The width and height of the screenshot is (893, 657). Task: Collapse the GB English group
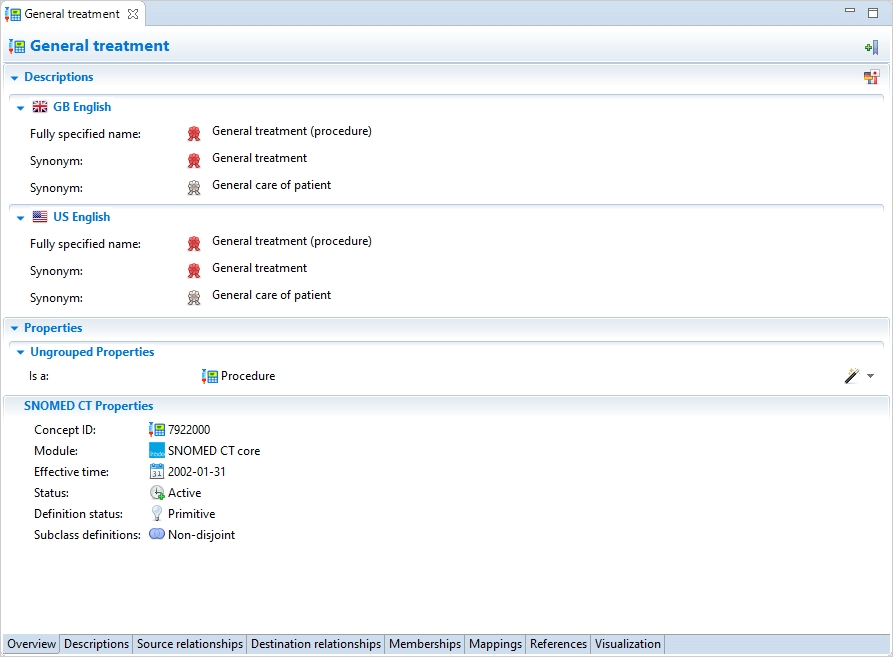(x=20, y=107)
